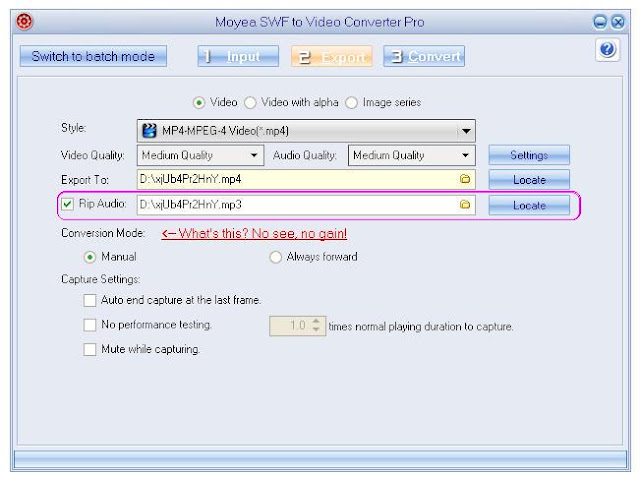Click the folder icon in Rip Audio field
This screenshot has width=640, height=477.
click(x=465, y=204)
